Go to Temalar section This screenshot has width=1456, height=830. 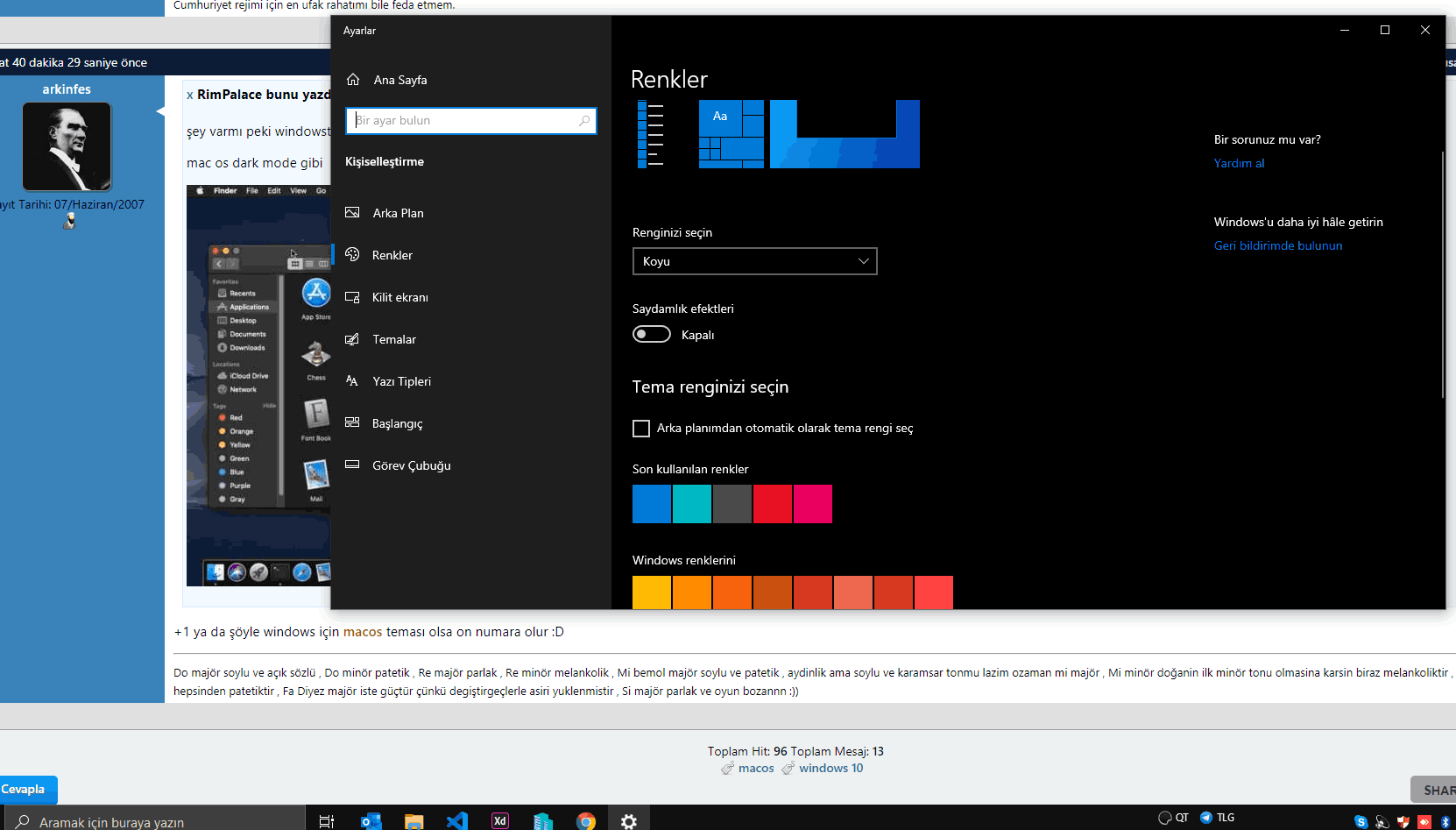point(393,339)
